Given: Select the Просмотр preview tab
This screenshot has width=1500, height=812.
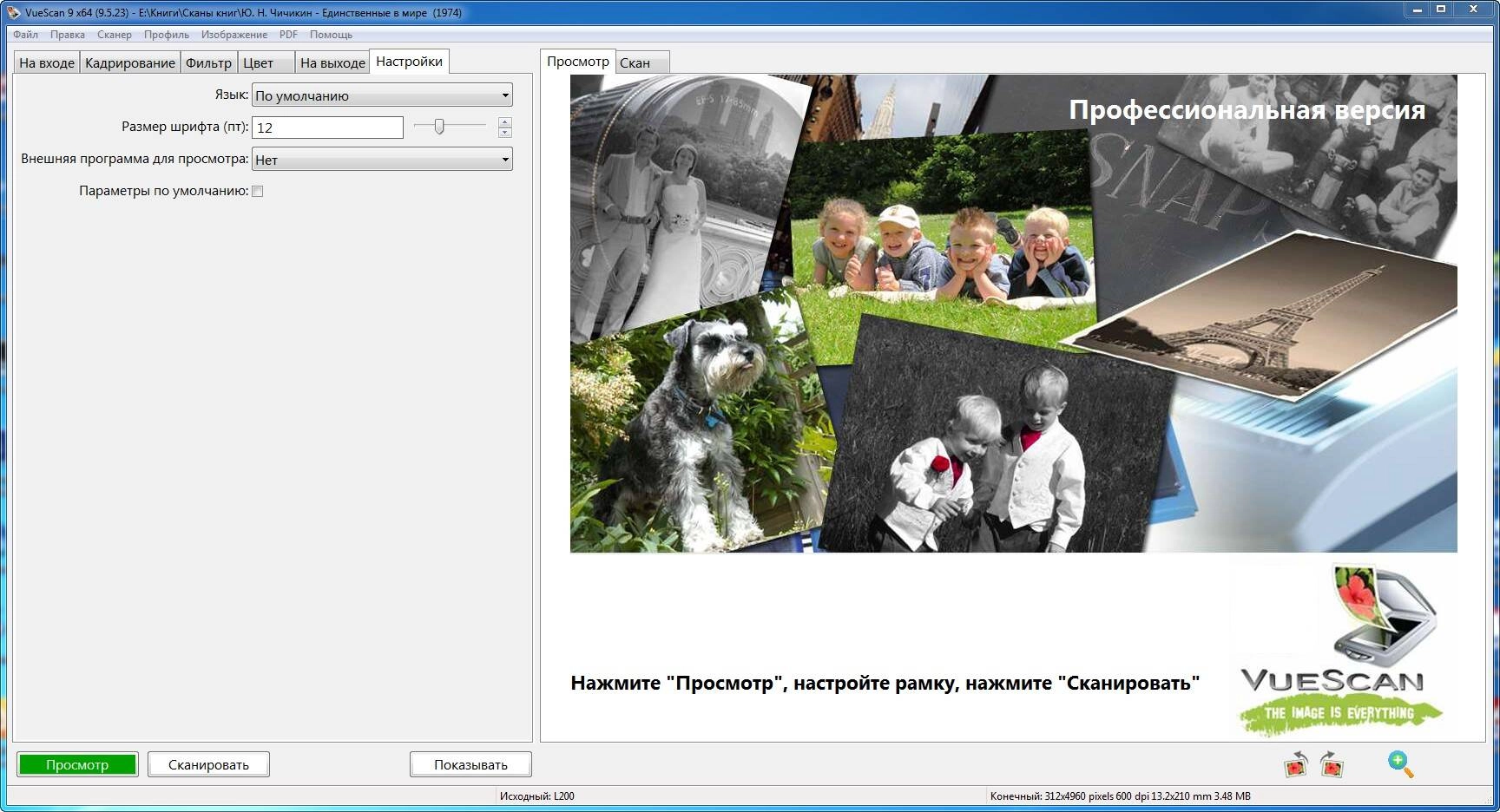Looking at the screenshot, I should pos(578,62).
